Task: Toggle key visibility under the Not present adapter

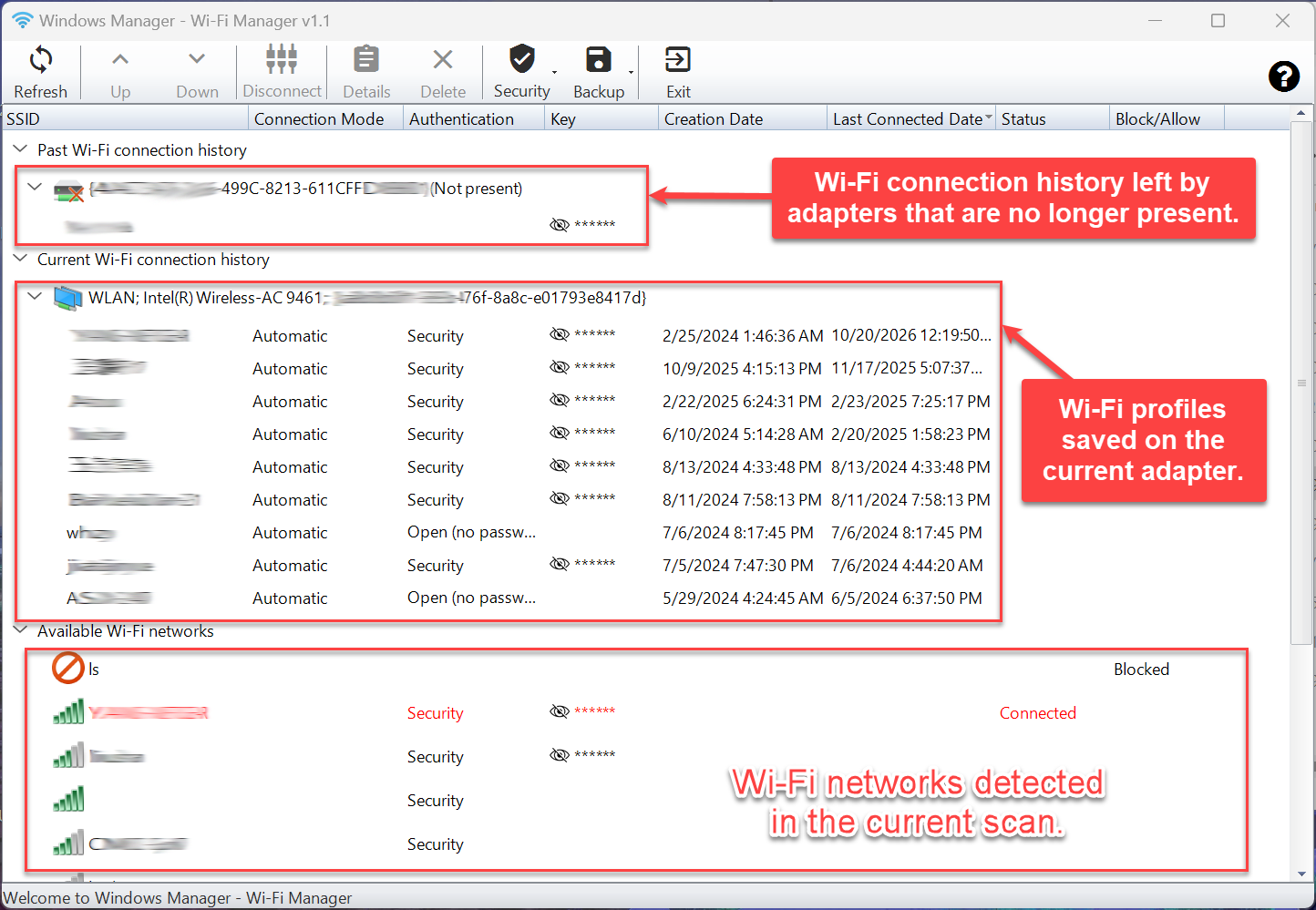Action: tap(560, 224)
